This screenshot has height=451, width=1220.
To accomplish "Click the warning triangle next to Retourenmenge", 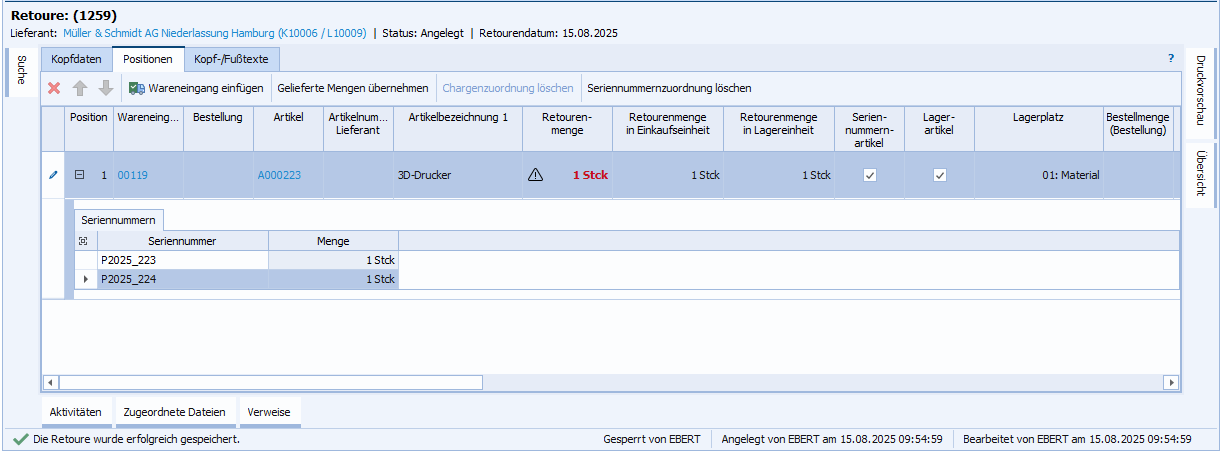I will pos(535,175).
